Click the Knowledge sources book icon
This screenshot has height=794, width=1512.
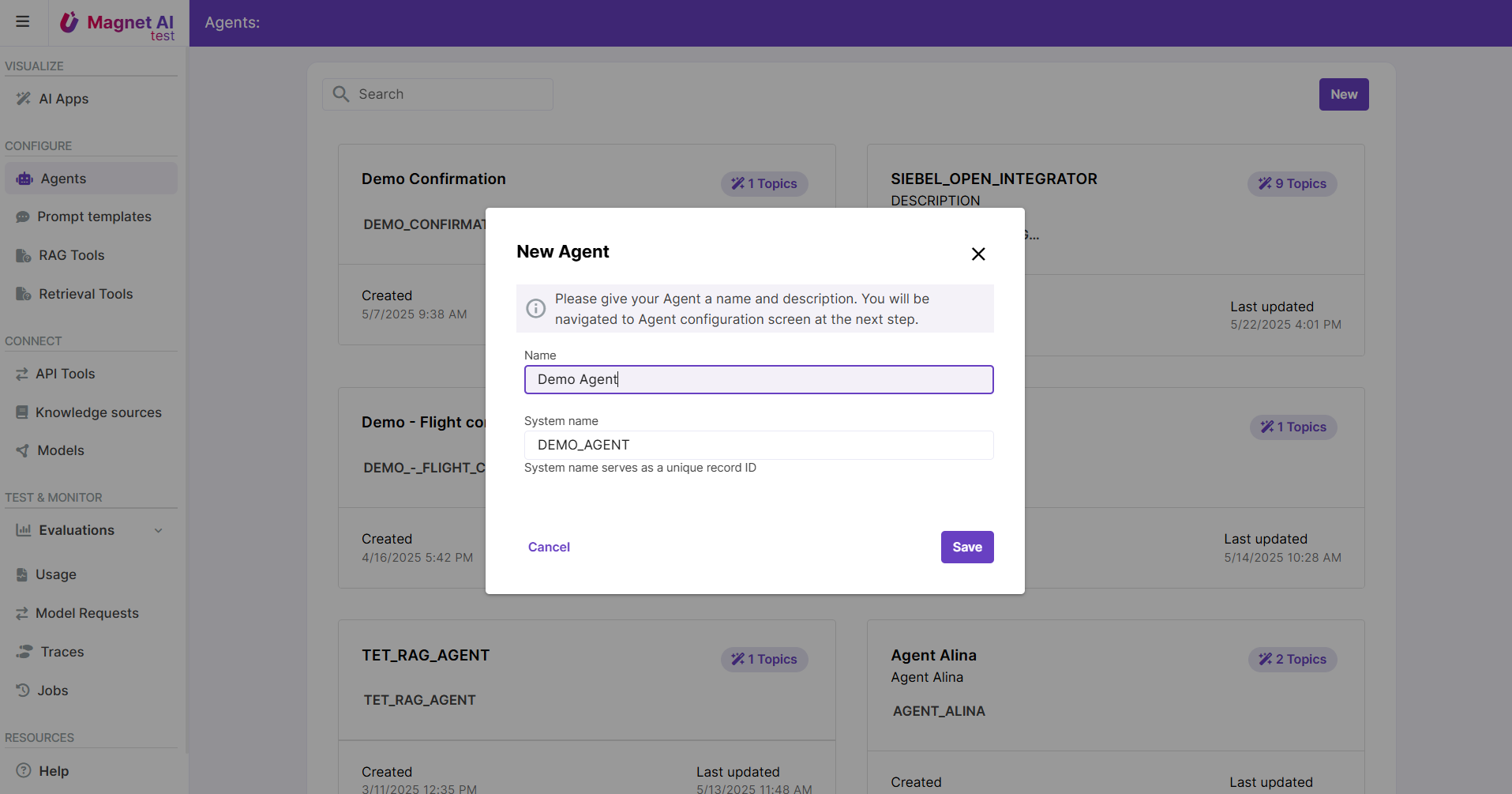pos(22,412)
